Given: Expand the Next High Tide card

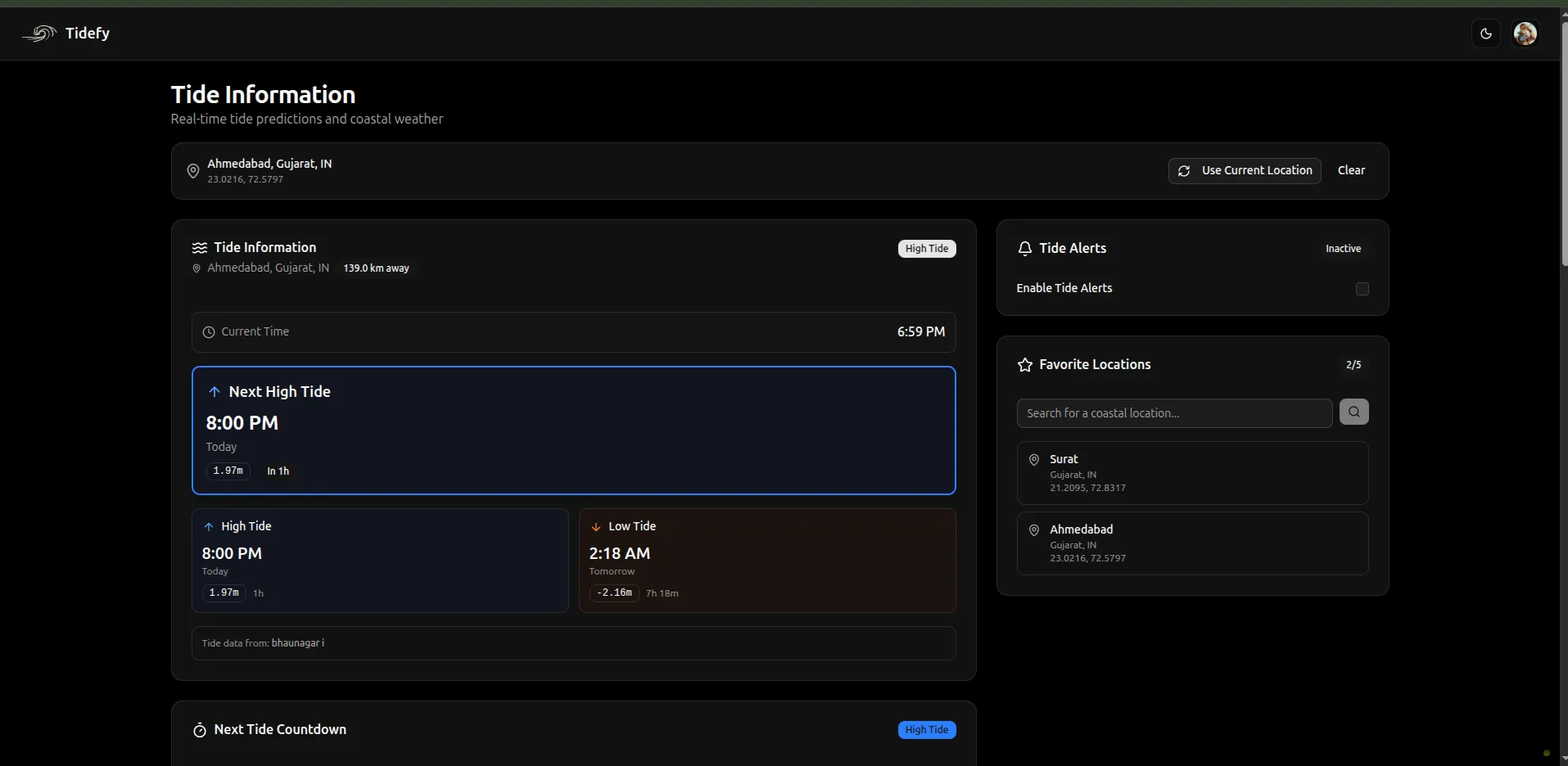Looking at the screenshot, I should point(573,430).
